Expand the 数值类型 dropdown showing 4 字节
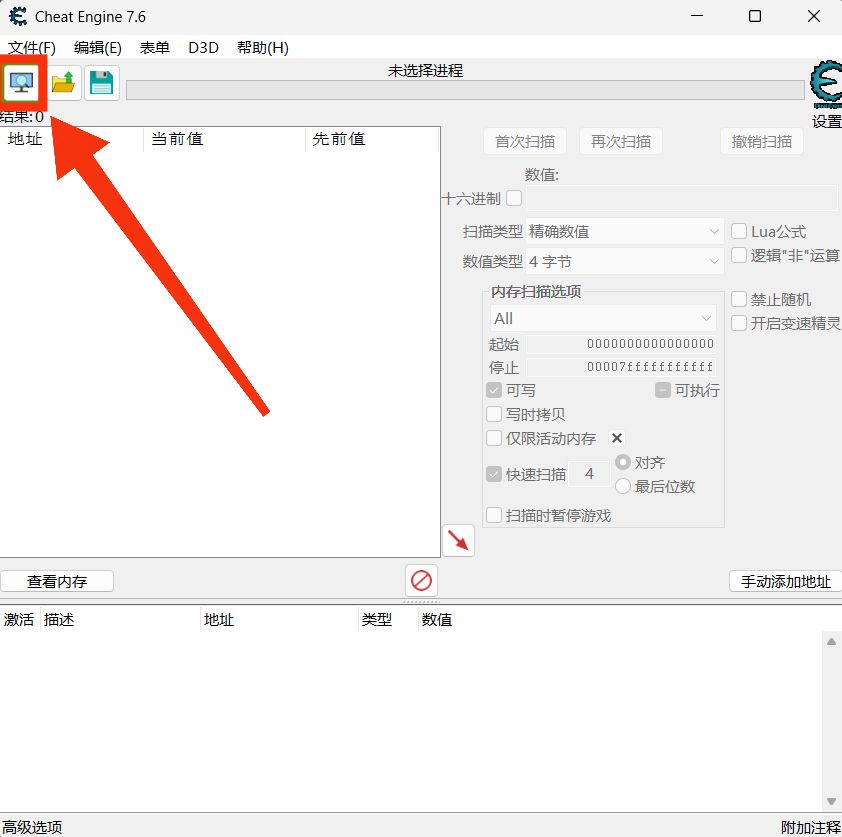The height and width of the screenshot is (837, 842). 625,261
